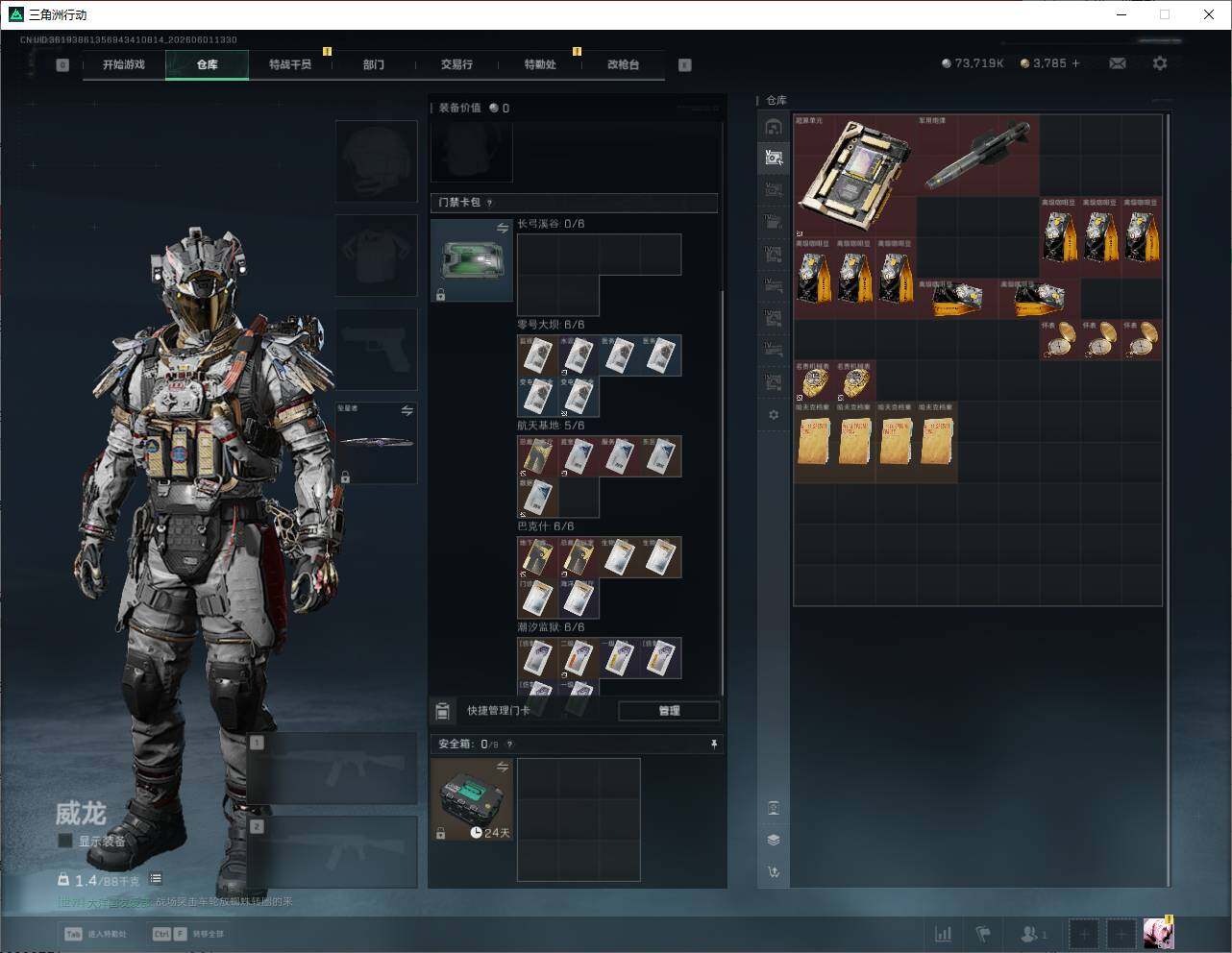The width and height of the screenshot is (1232, 953).
Task: Open the 部门 tab
Action: point(374,64)
